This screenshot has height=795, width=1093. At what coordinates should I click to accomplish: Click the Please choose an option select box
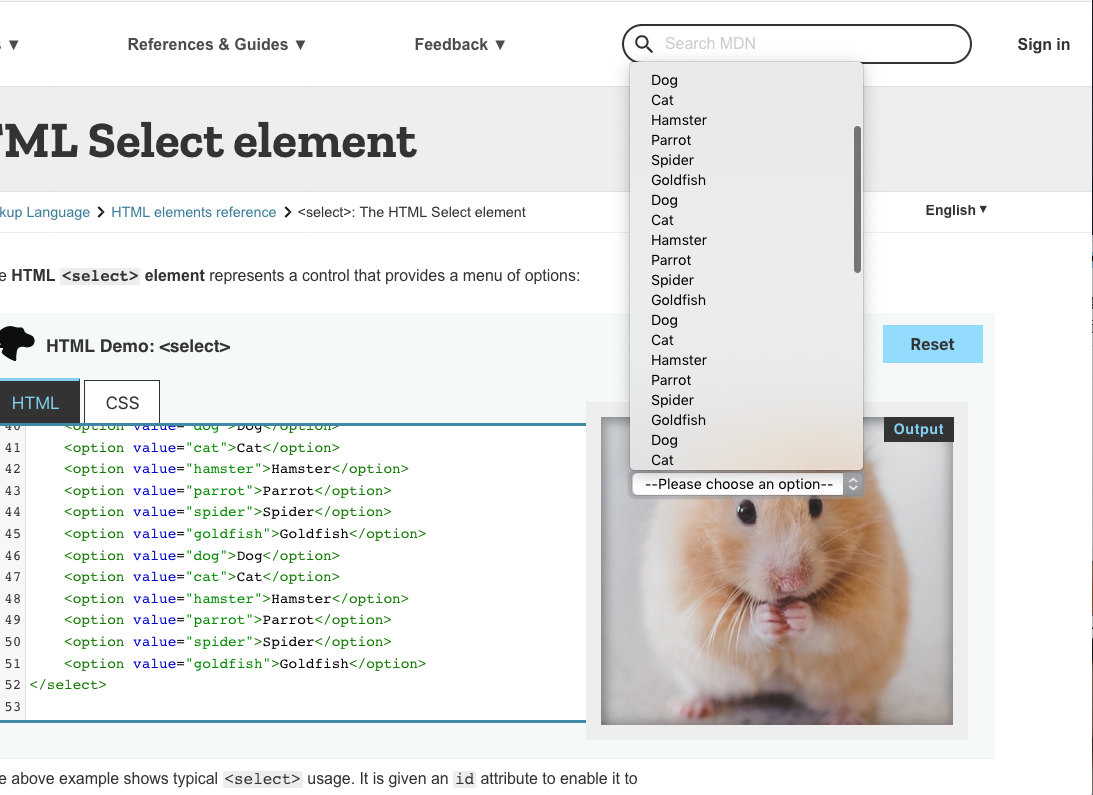tap(747, 484)
